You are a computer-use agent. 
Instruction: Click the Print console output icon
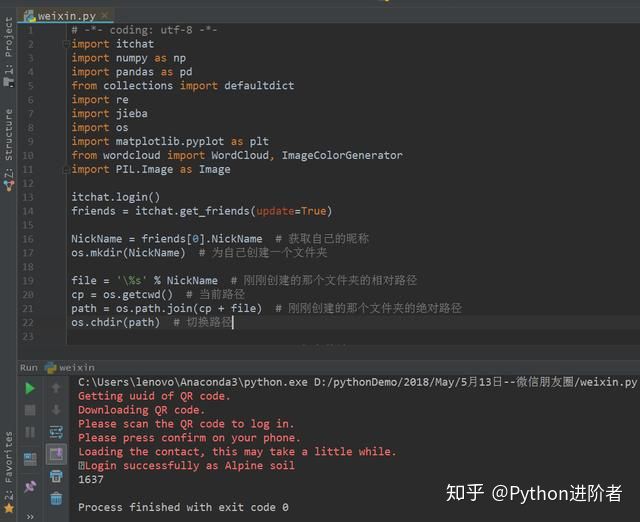(x=56, y=476)
